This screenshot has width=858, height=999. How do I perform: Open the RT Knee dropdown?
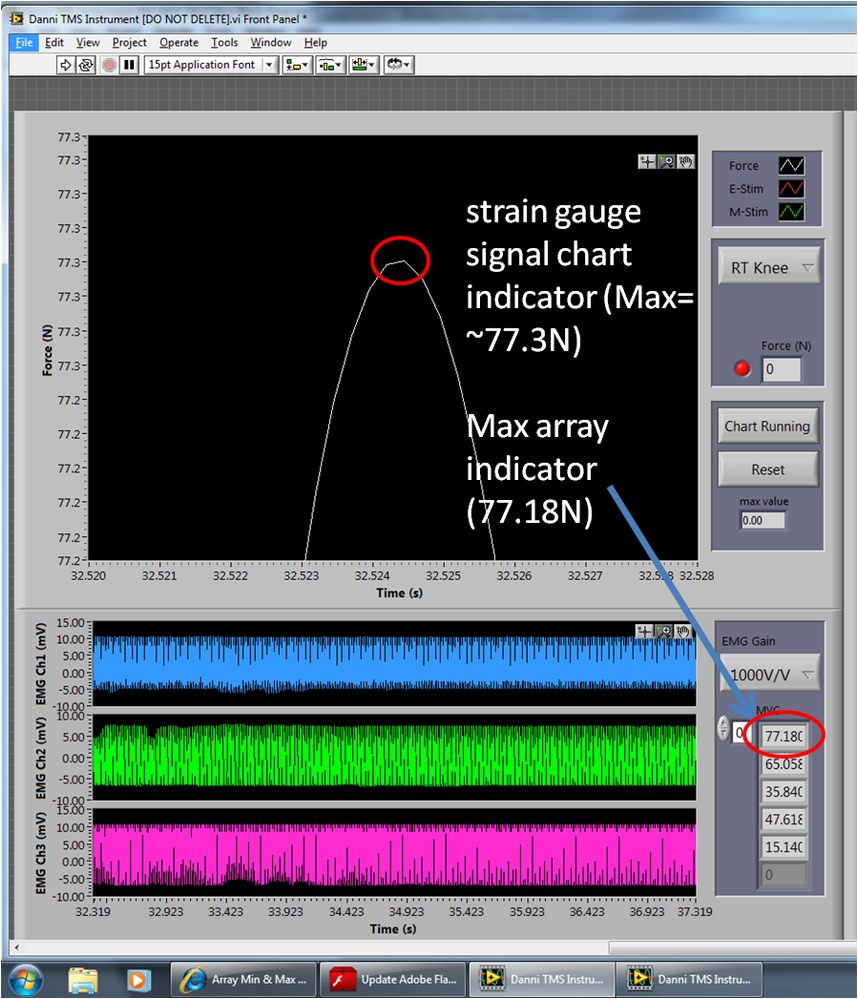[769, 268]
